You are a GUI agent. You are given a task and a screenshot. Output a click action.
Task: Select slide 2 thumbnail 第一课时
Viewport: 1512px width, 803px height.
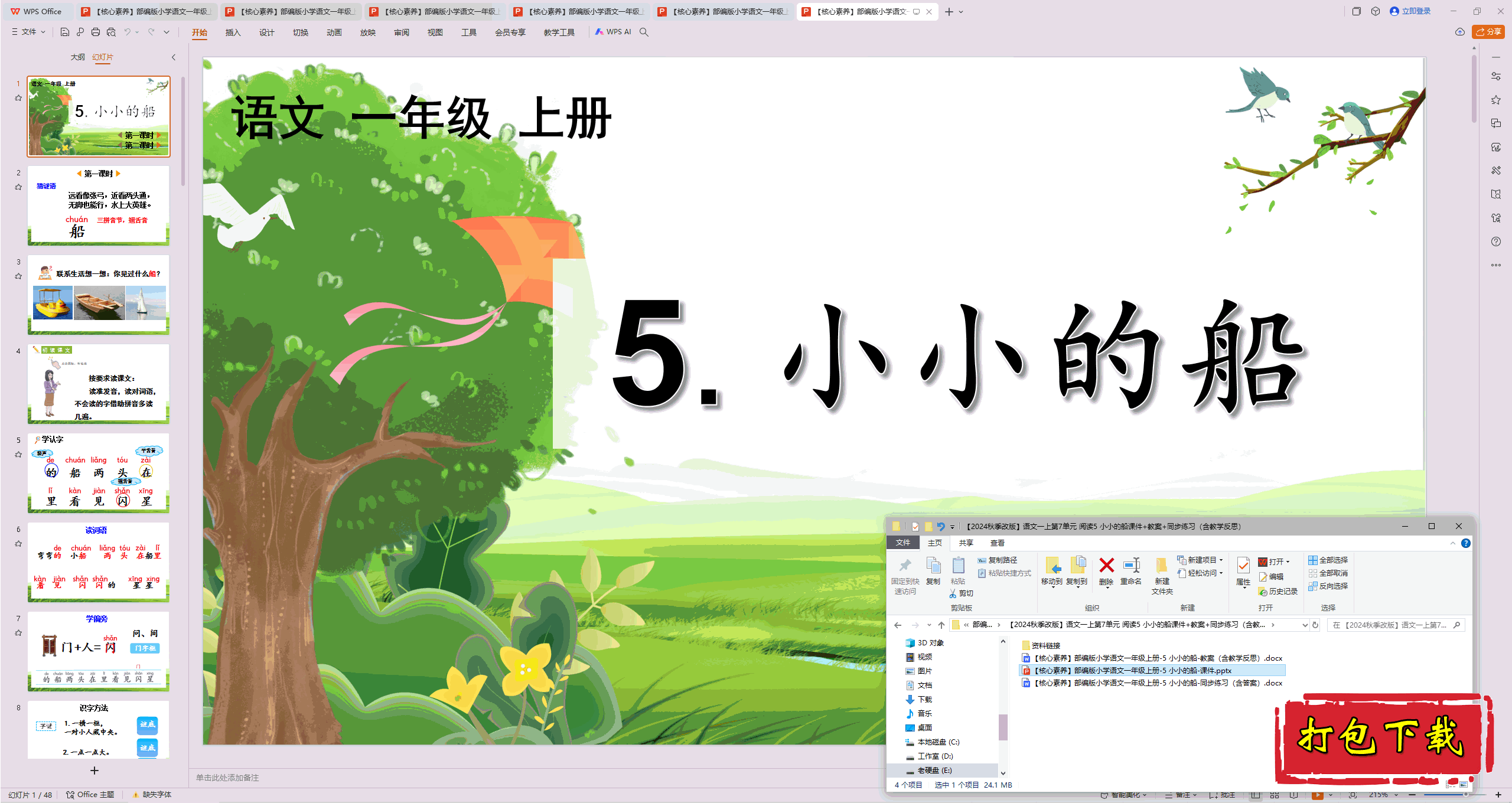(99, 205)
